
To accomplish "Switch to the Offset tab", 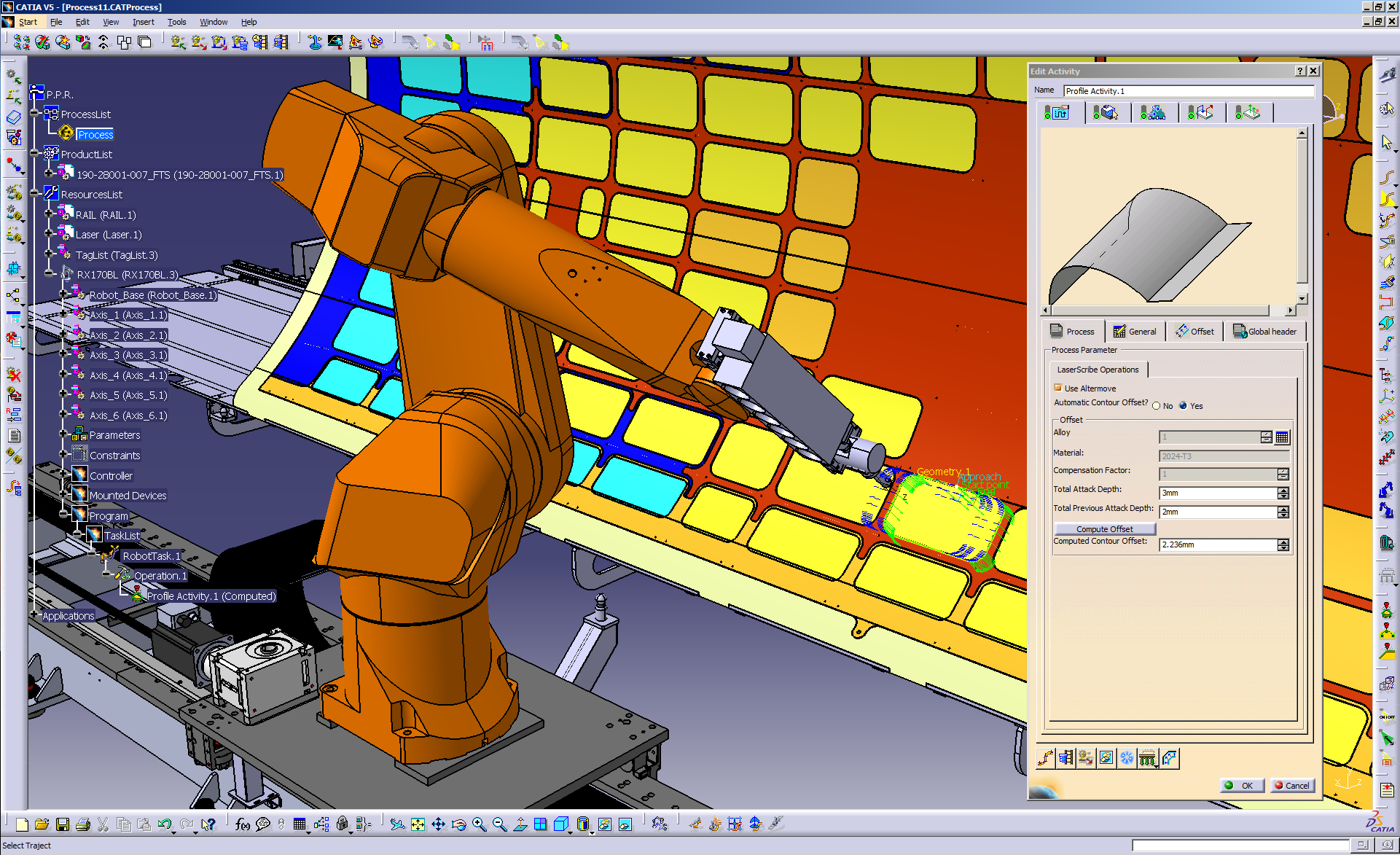I will click(1194, 332).
